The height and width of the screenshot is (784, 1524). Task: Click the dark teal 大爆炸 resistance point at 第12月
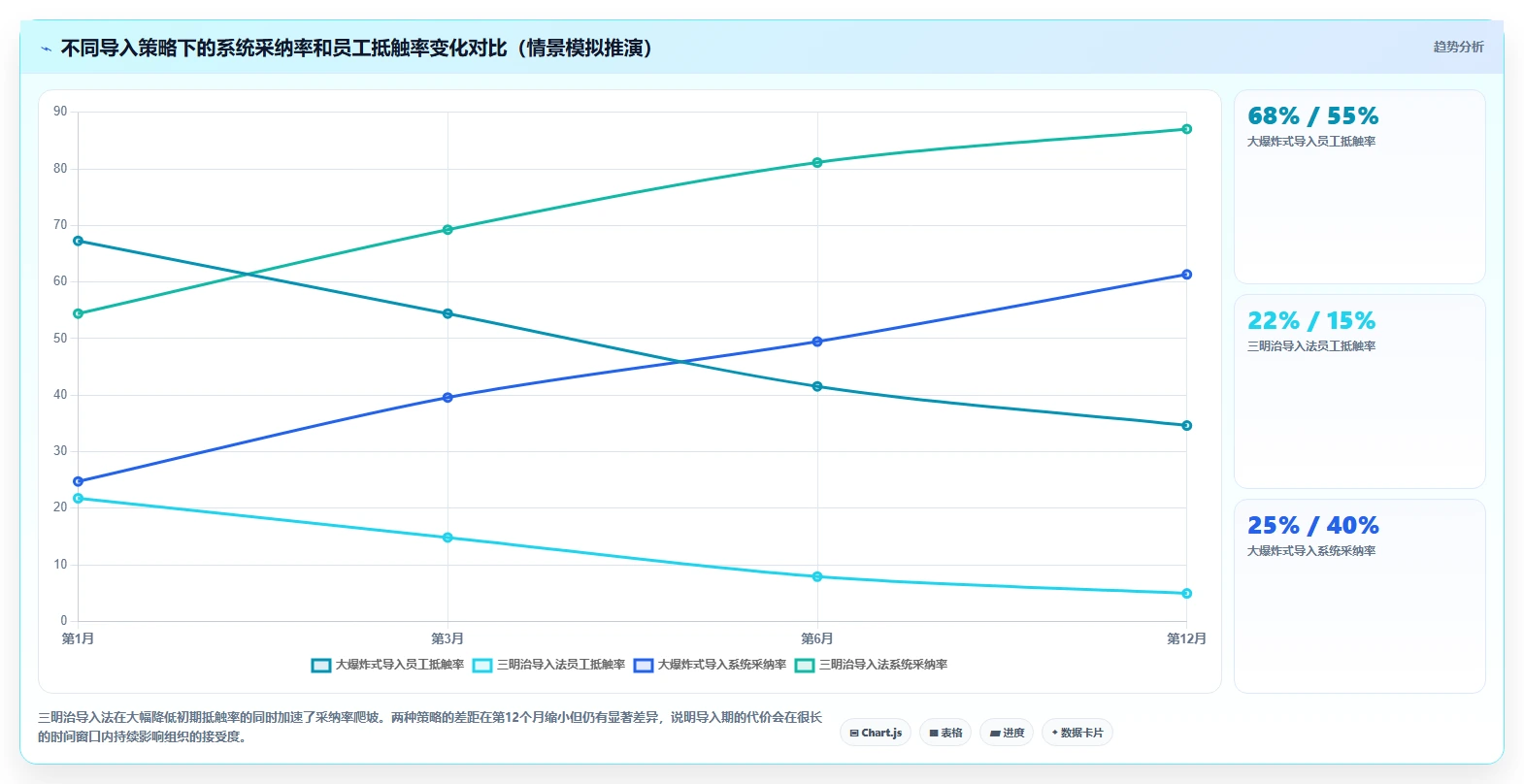click(1186, 426)
